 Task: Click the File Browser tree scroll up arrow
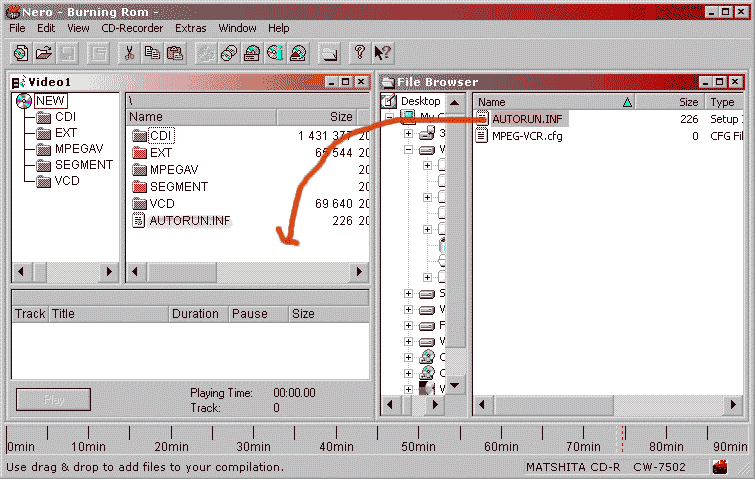[454, 102]
